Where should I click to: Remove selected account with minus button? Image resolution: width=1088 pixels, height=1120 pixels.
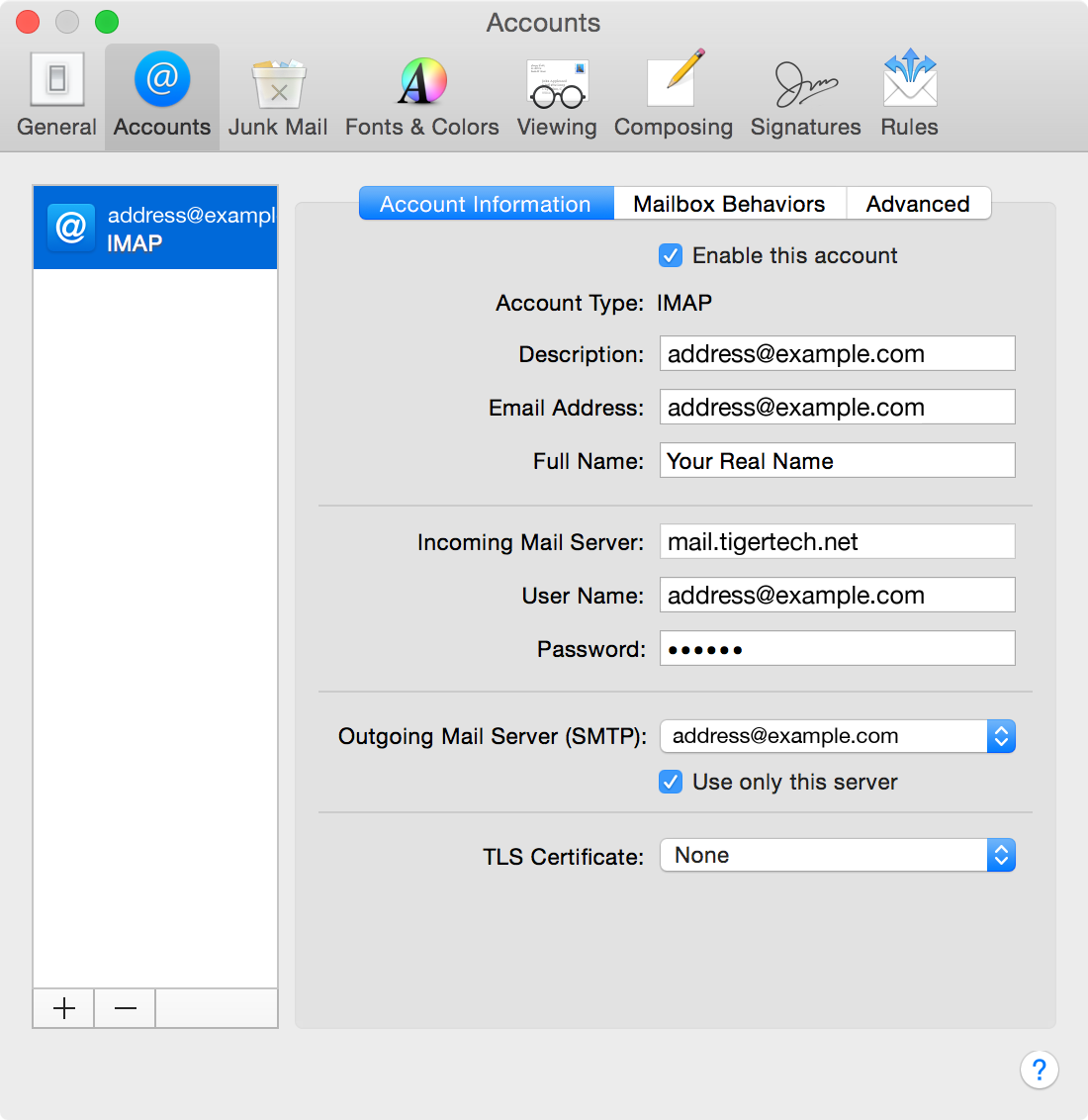click(124, 1008)
